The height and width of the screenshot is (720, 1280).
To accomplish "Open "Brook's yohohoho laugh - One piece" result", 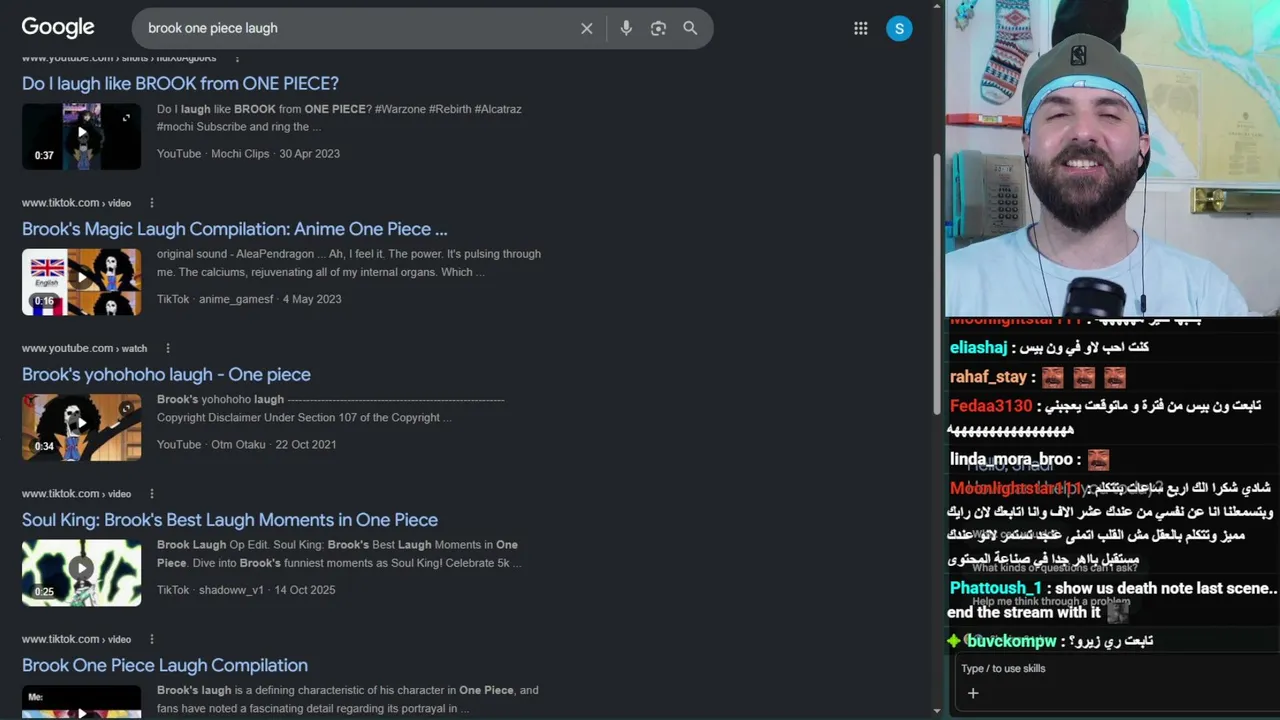I will click(166, 375).
